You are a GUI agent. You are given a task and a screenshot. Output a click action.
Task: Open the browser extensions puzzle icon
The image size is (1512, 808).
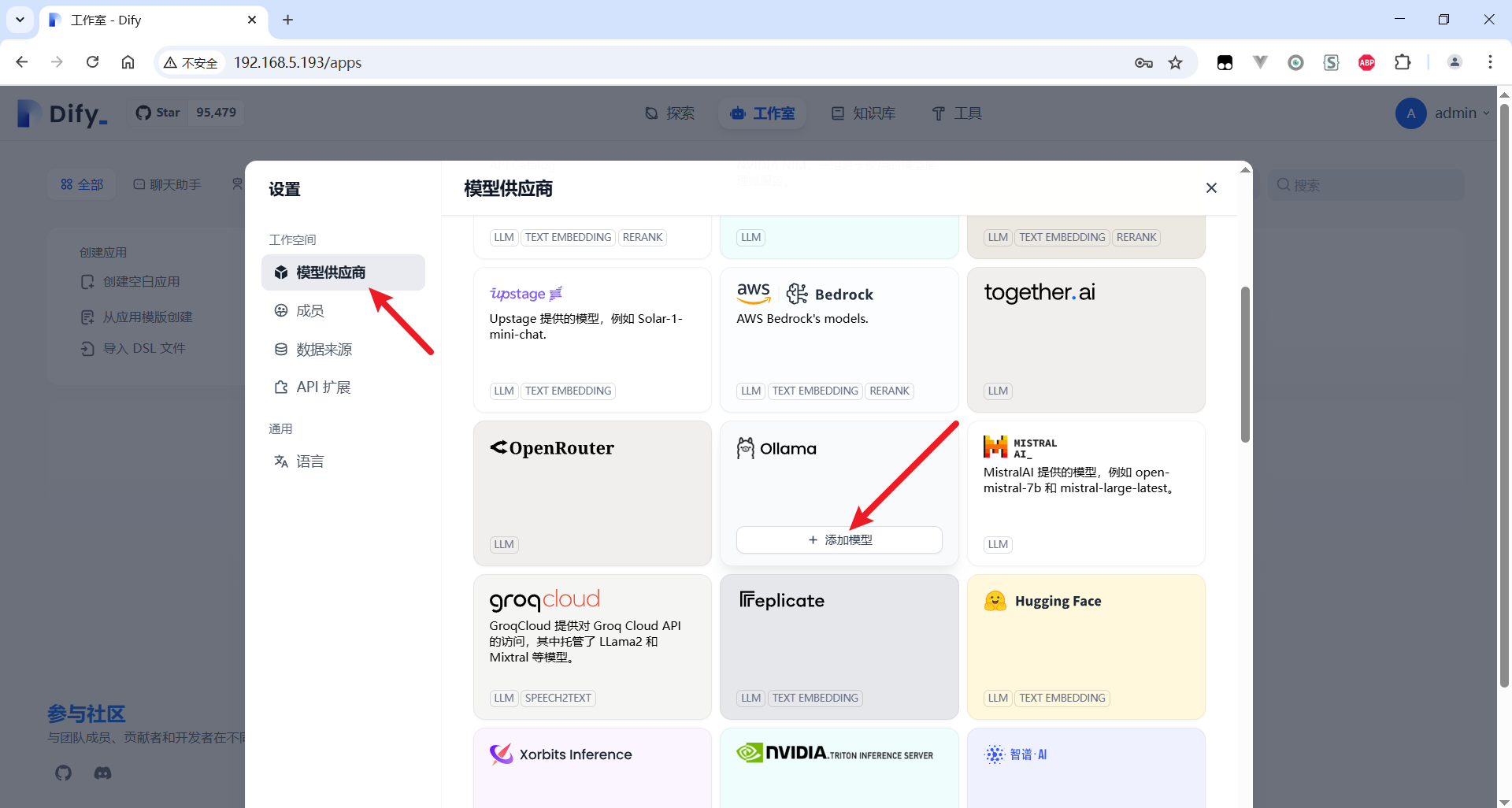pyautogui.click(x=1403, y=62)
